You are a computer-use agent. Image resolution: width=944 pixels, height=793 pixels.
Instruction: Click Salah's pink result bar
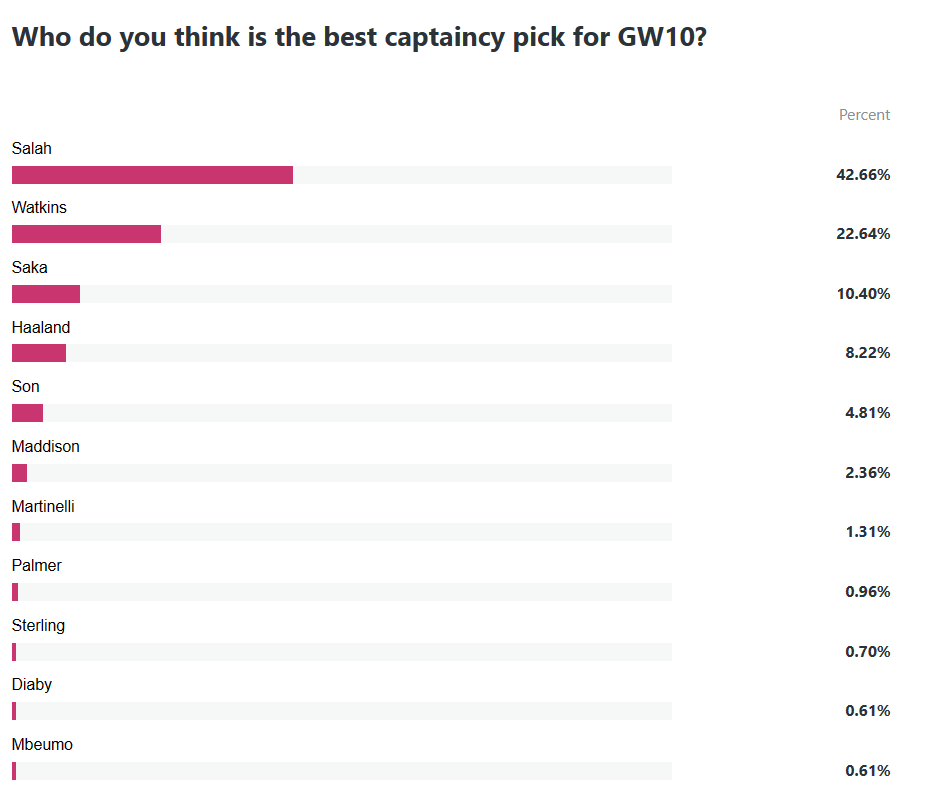pos(152,175)
